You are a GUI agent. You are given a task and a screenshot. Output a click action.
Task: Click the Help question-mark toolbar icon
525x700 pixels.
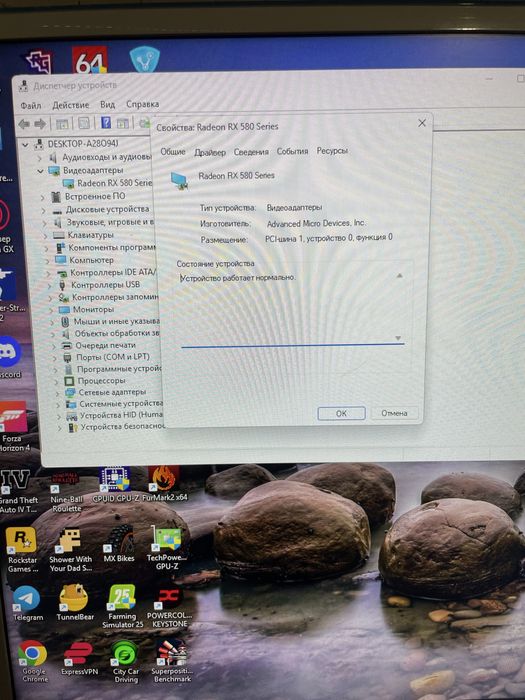[x=106, y=122]
